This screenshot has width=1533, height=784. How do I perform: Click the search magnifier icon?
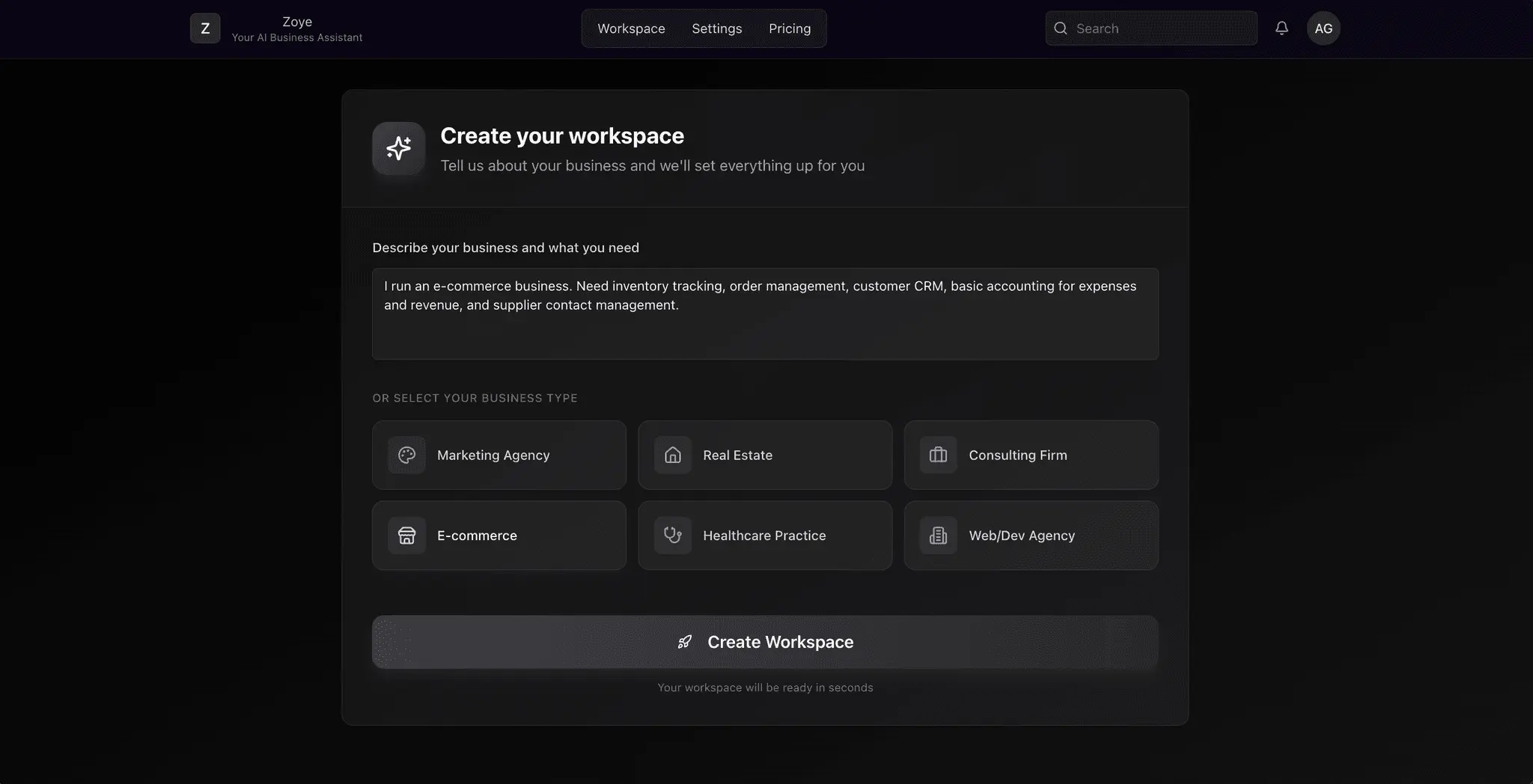[x=1061, y=28]
